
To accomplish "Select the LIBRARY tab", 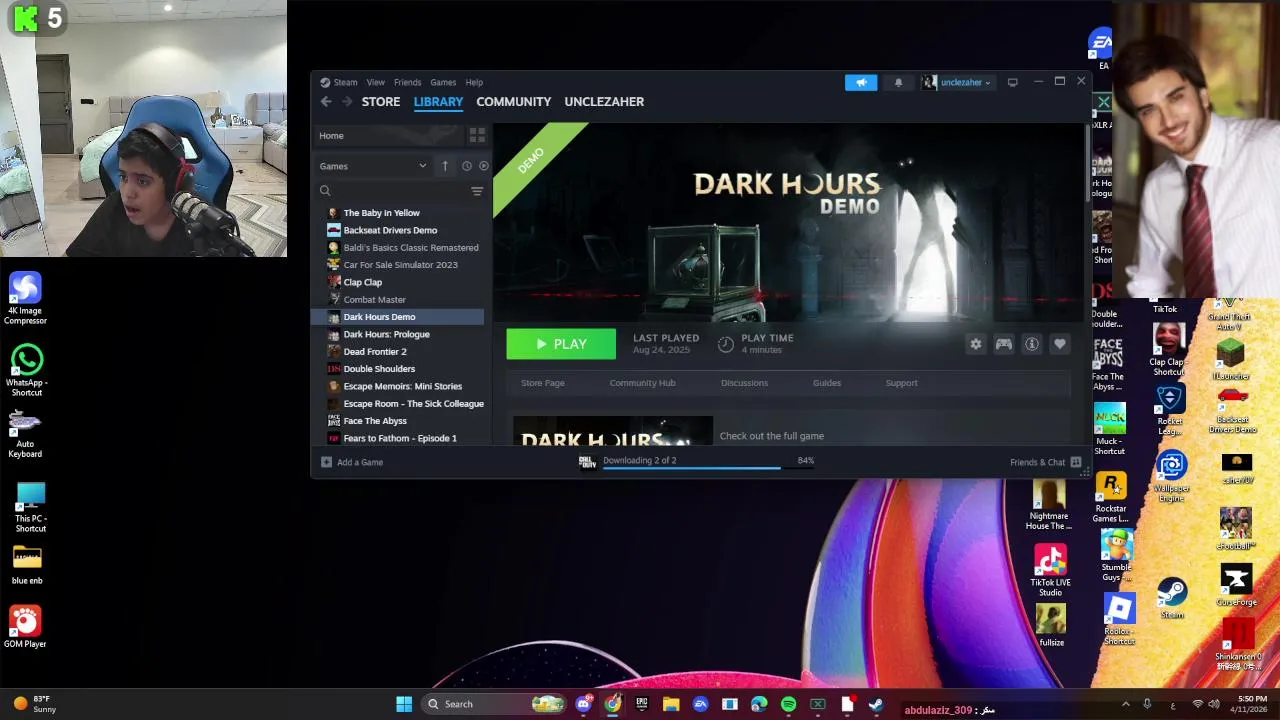I will click(x=438, y=102).
